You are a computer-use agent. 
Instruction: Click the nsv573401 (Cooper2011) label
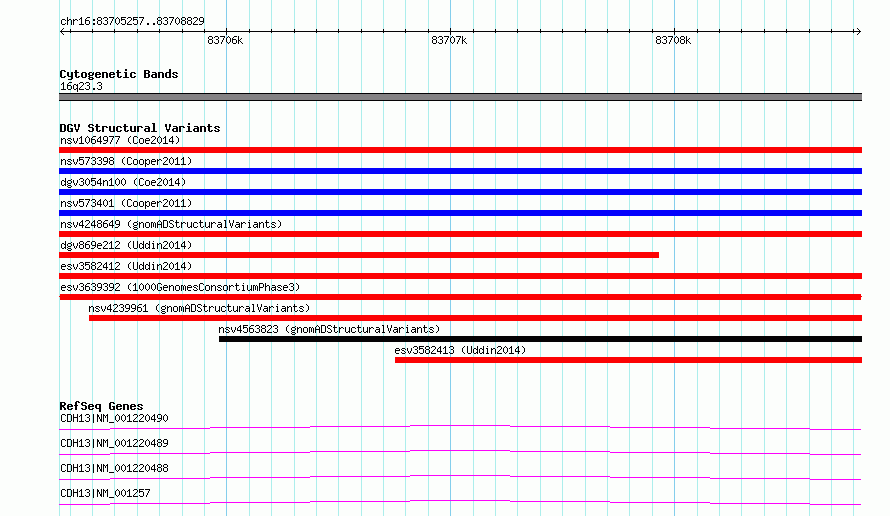(x=126, y=203)
